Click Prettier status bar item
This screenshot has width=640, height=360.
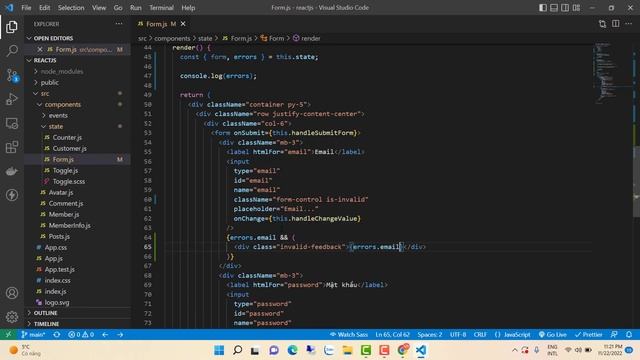pos(588,334)
